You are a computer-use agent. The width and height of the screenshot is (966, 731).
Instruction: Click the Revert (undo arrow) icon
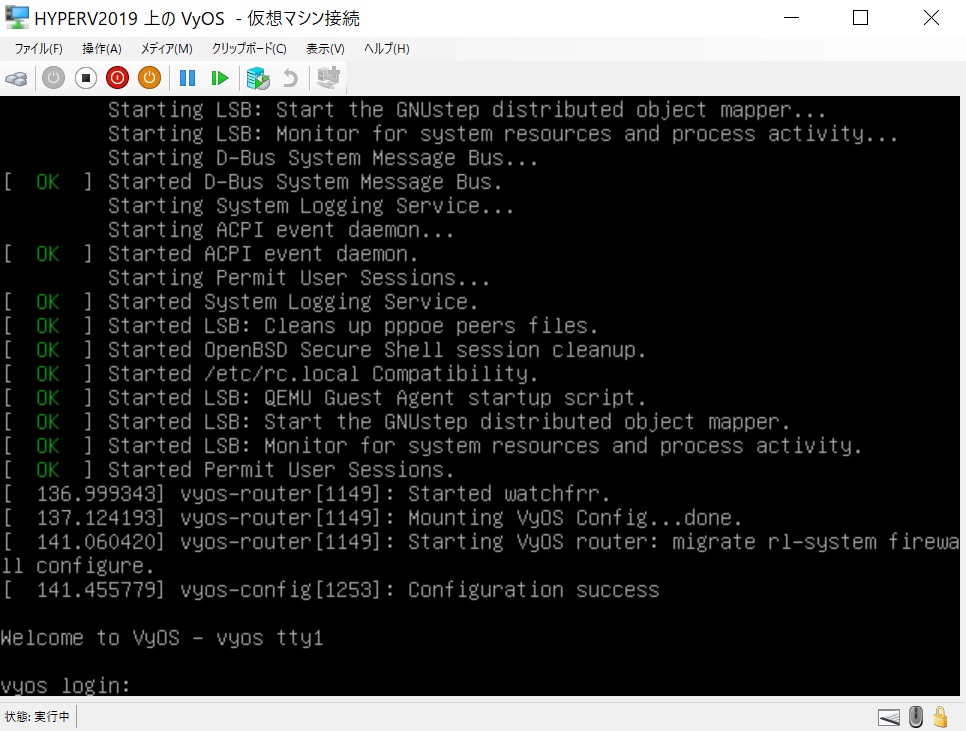point(290,78)
